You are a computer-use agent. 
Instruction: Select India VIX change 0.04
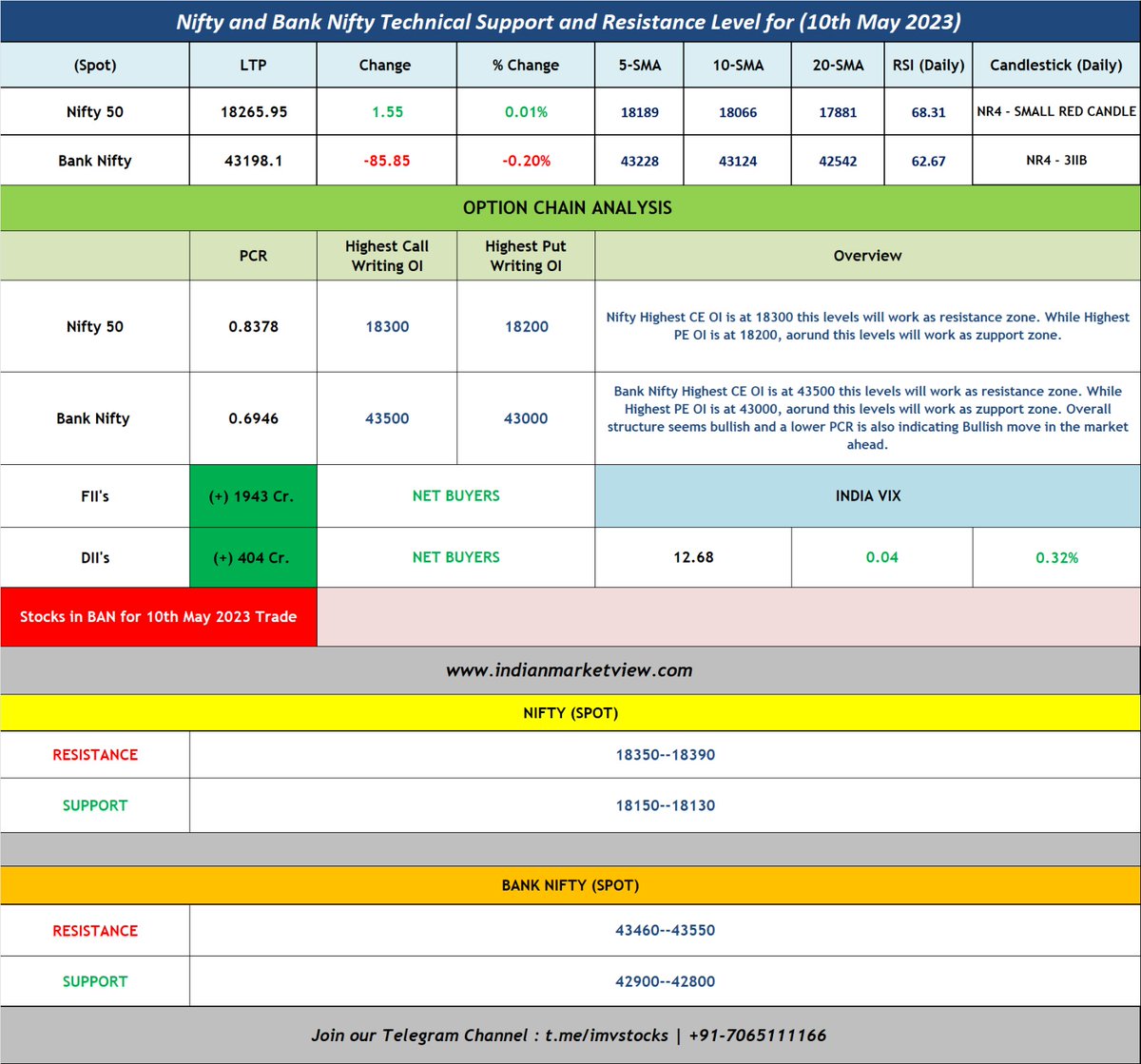(x=881, y=557)
